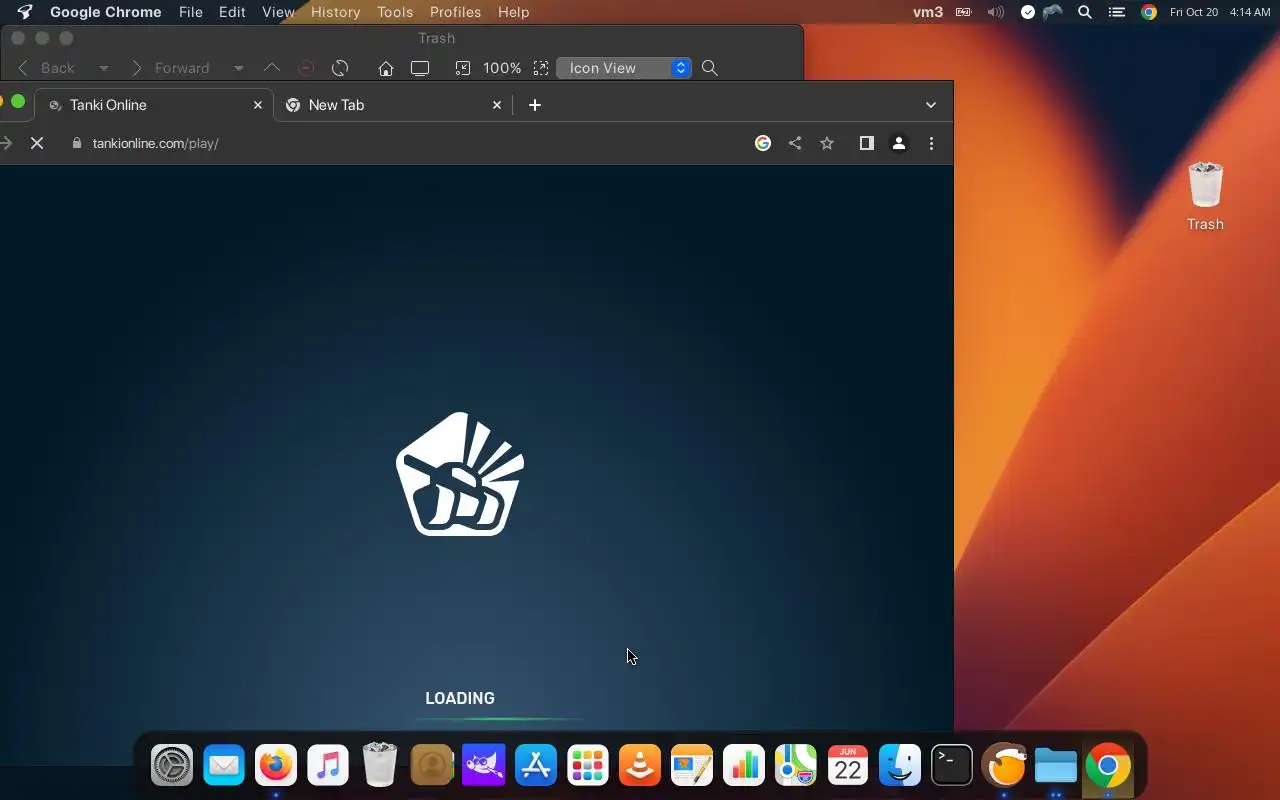Viewport: 1280px width, 800px height.
Task: Stop loading the Tanki Online page
Action: pyautogui.click(x=37, y=143)
